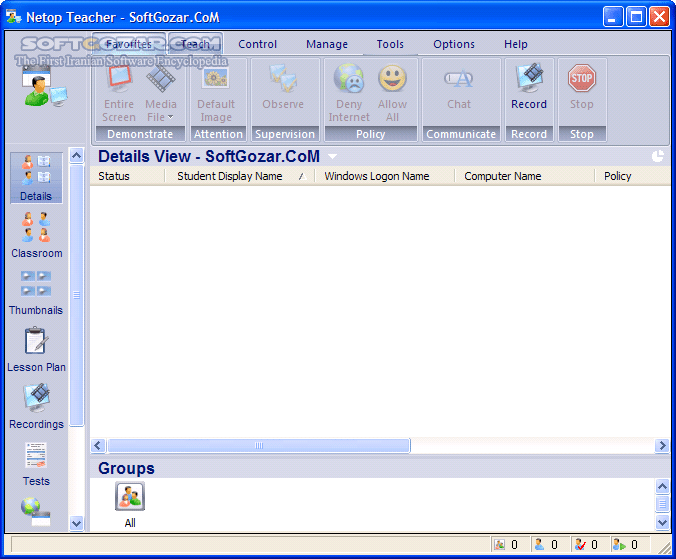Image resolution: width=676 pixels, height=559 pixels.
Task: Click the sidebar vertical scrollbar thumb
Action: point(77,295)
